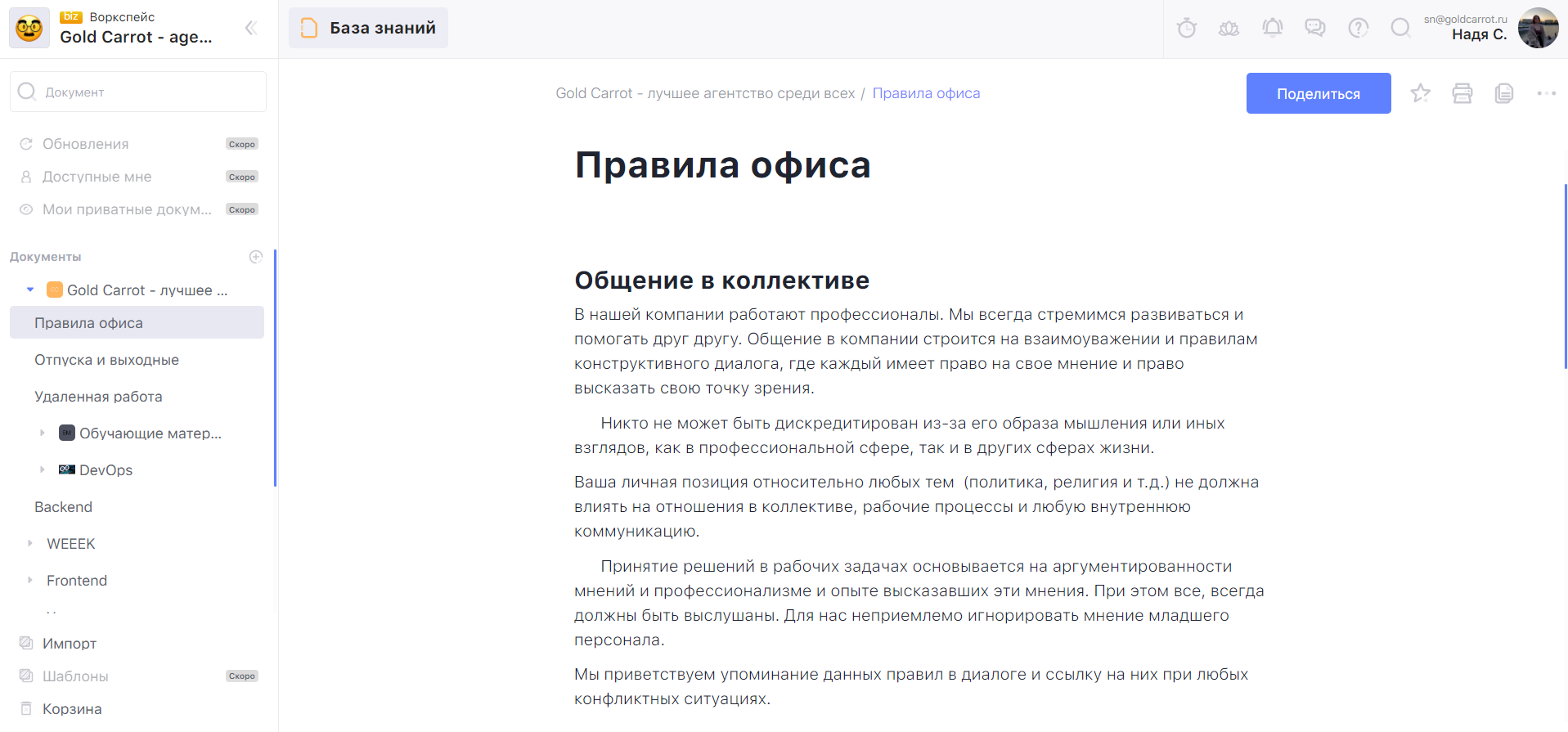
Task: Click the Gold Carrot workspace name
Action: (x=136, y=37)
